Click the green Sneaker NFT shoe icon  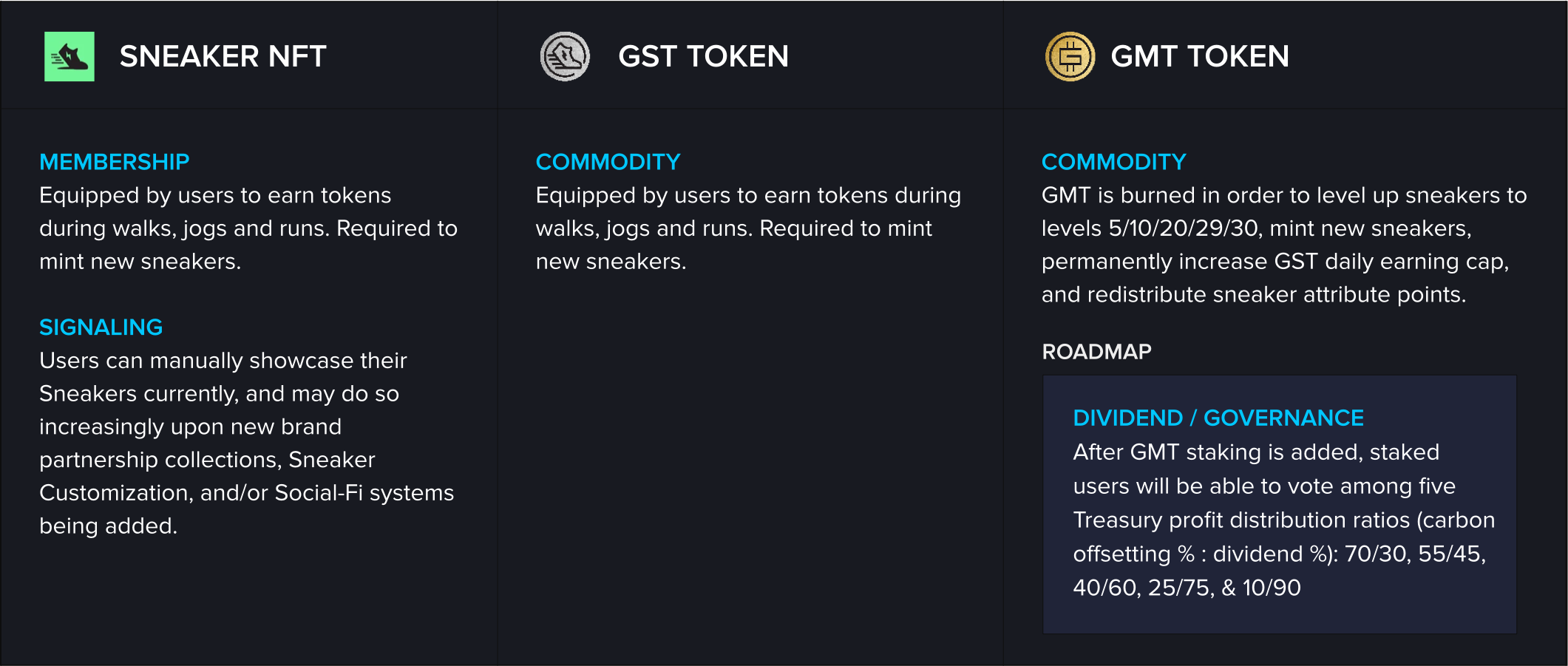click(69, 56)
